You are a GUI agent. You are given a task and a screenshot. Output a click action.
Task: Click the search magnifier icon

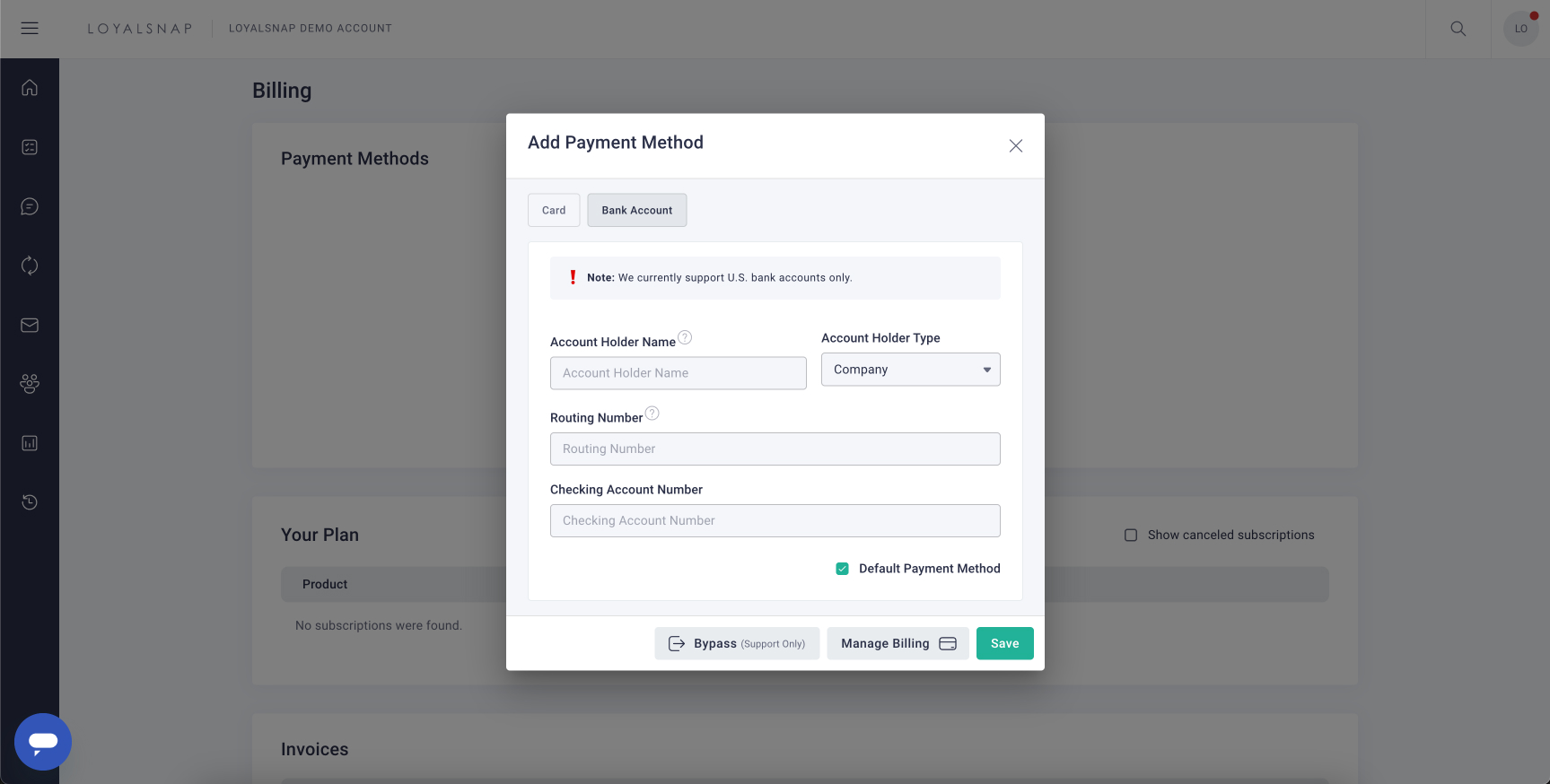[x=1458, y=29]
